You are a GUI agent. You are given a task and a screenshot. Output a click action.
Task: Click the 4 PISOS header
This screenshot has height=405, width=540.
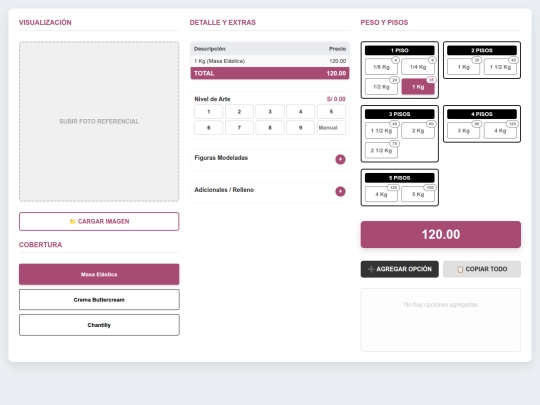point(482,114)
